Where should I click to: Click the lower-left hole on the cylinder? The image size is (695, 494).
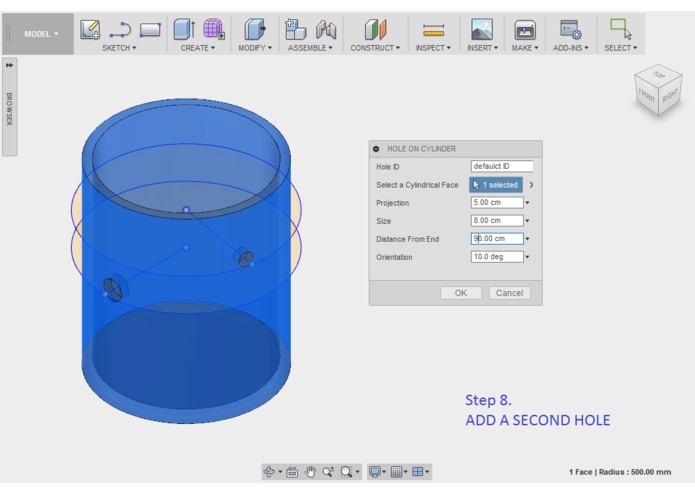click(113, 289)
